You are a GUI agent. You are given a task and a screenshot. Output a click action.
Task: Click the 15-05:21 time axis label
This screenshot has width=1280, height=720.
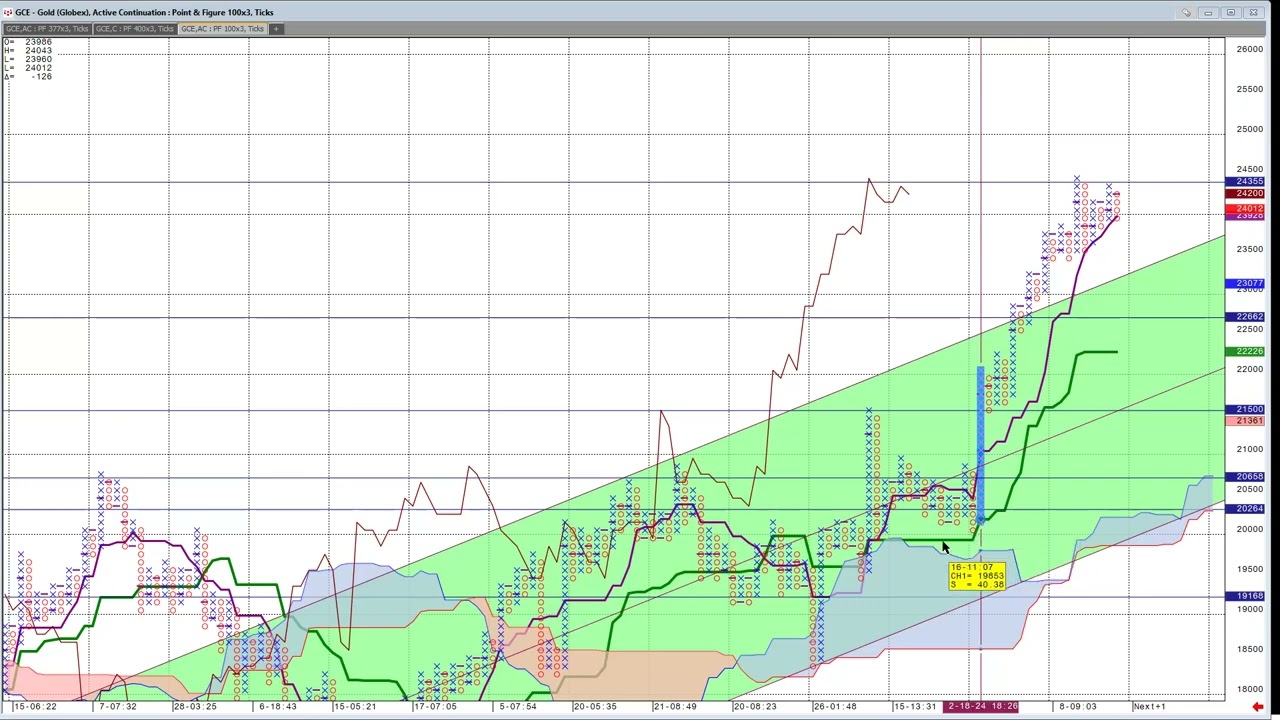coord(355,707)
